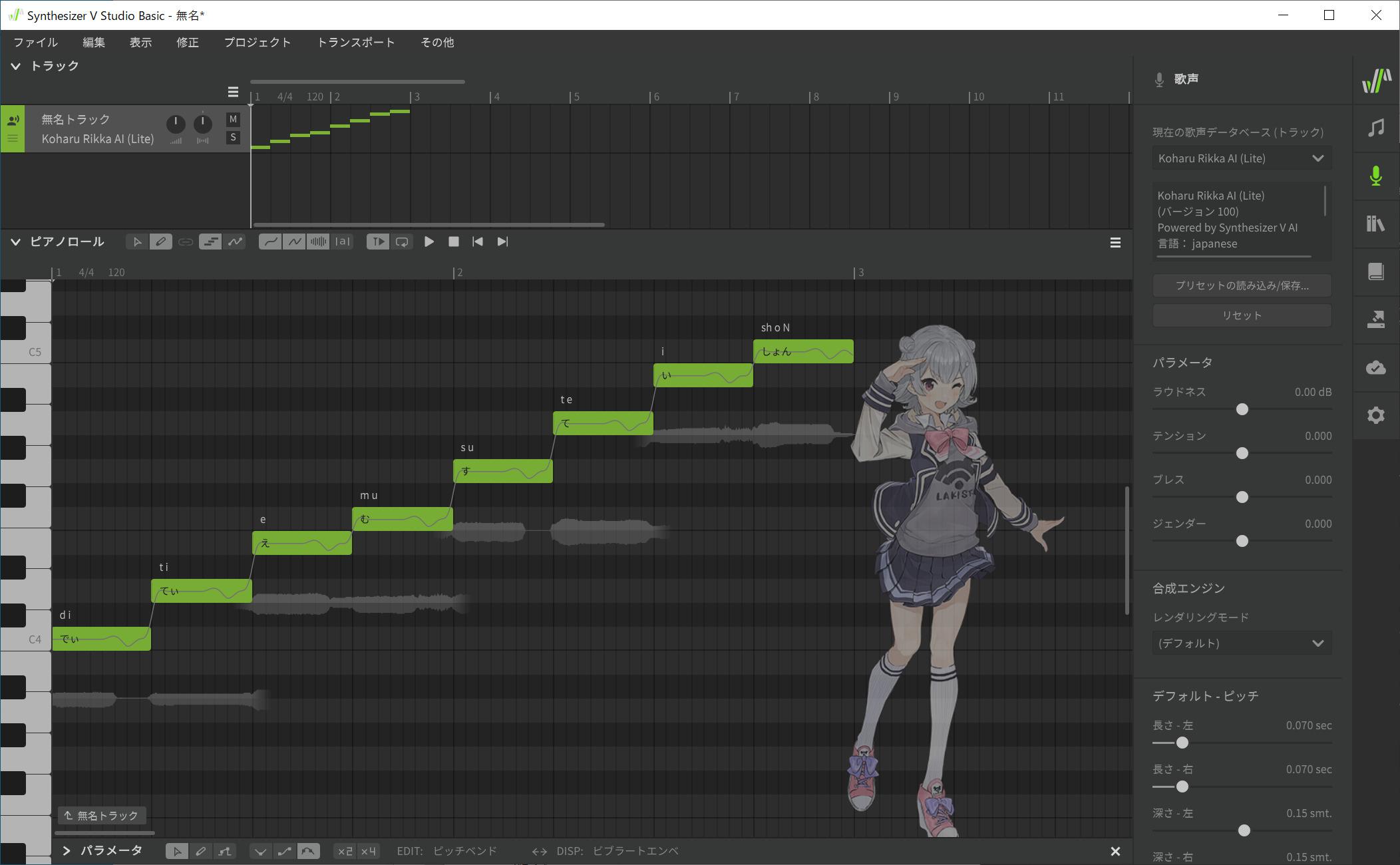
Task: Select the pointer tool in piano roll toolbar
Action: point(137,242)
